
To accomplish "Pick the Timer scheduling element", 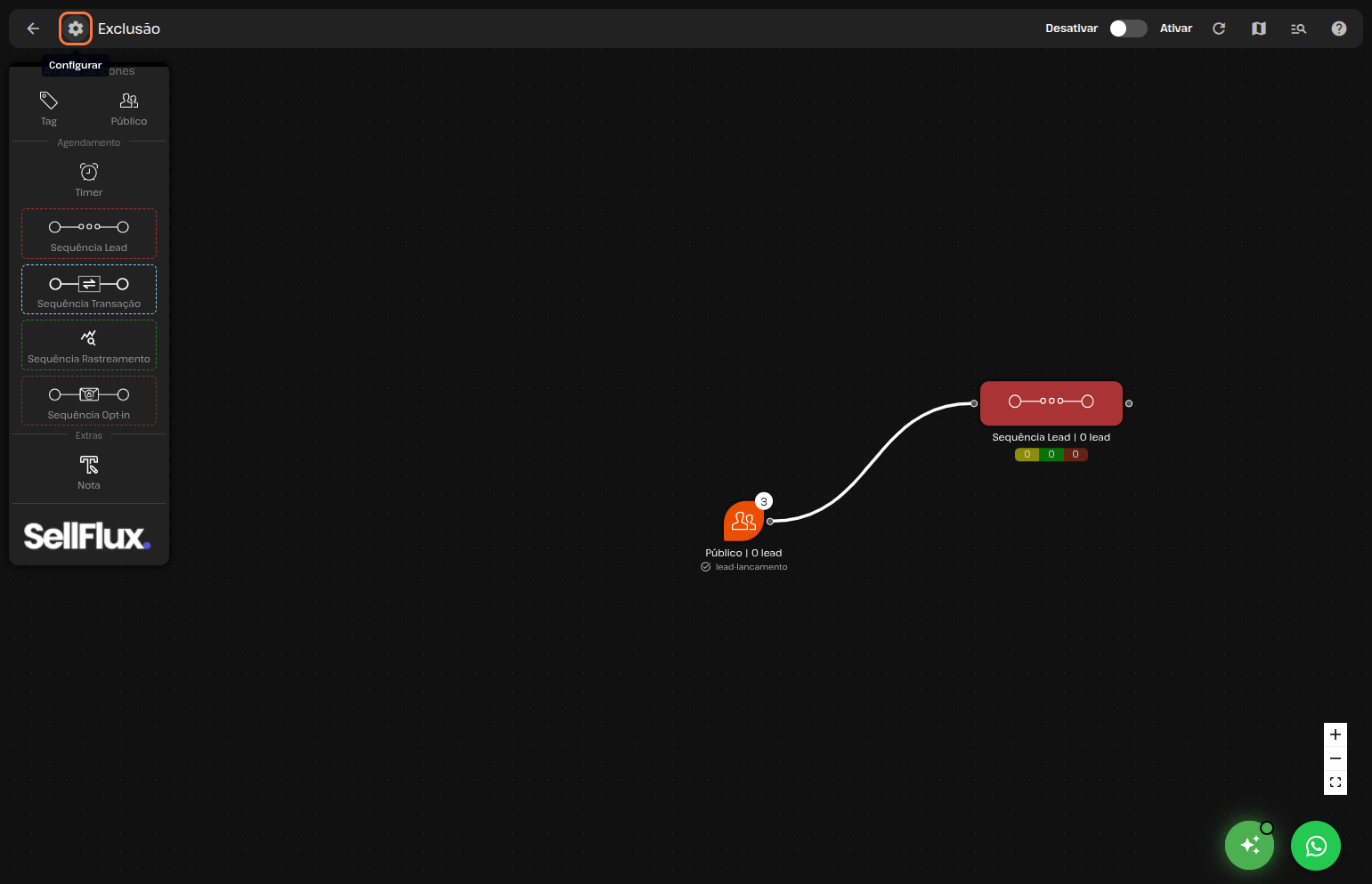I will [x=89, y=178].
